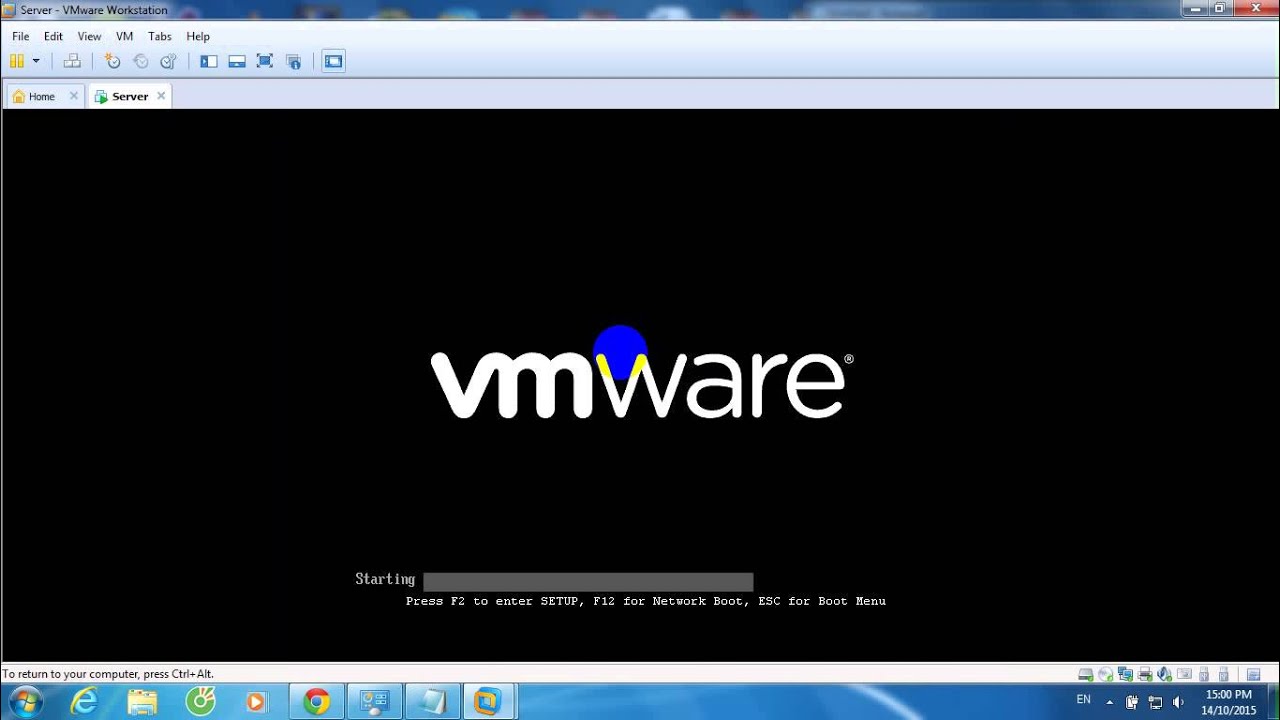This screenshot has height=720, width=1280.
Task: Launch Internet Explorer from taskbar
Action: click(x=84, y=702)
